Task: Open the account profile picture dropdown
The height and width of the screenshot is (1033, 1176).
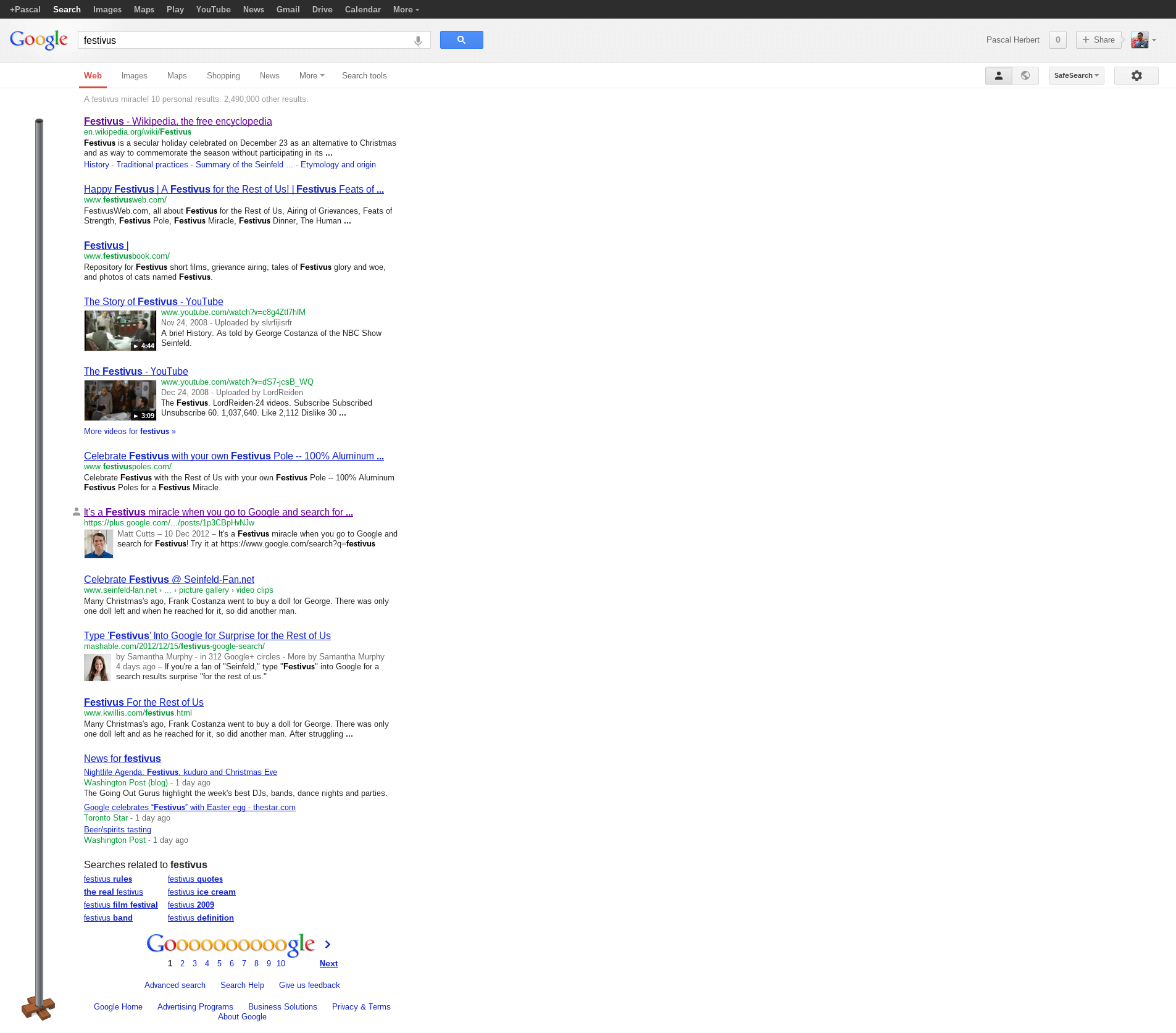Action: click(x=1143, y=40)
